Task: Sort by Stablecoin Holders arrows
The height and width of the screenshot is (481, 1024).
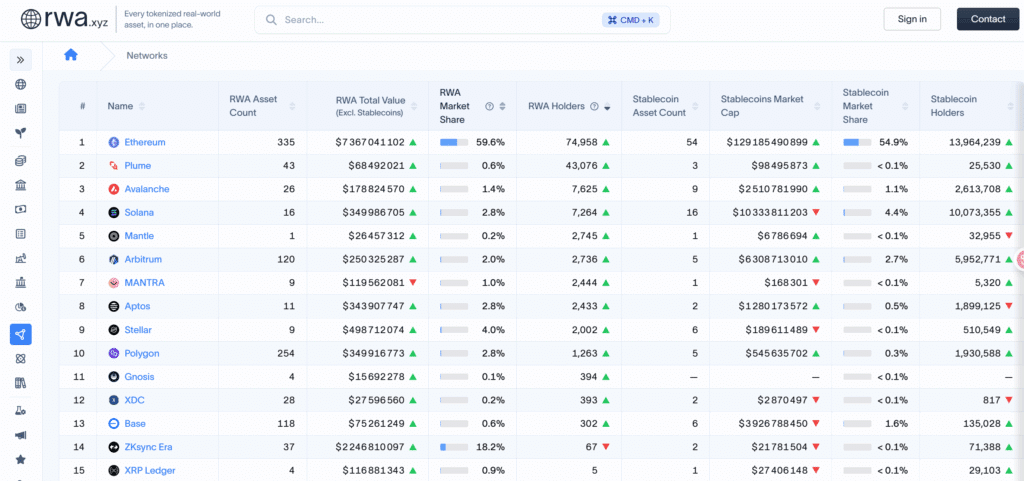Action: (x=1008, y=106)
